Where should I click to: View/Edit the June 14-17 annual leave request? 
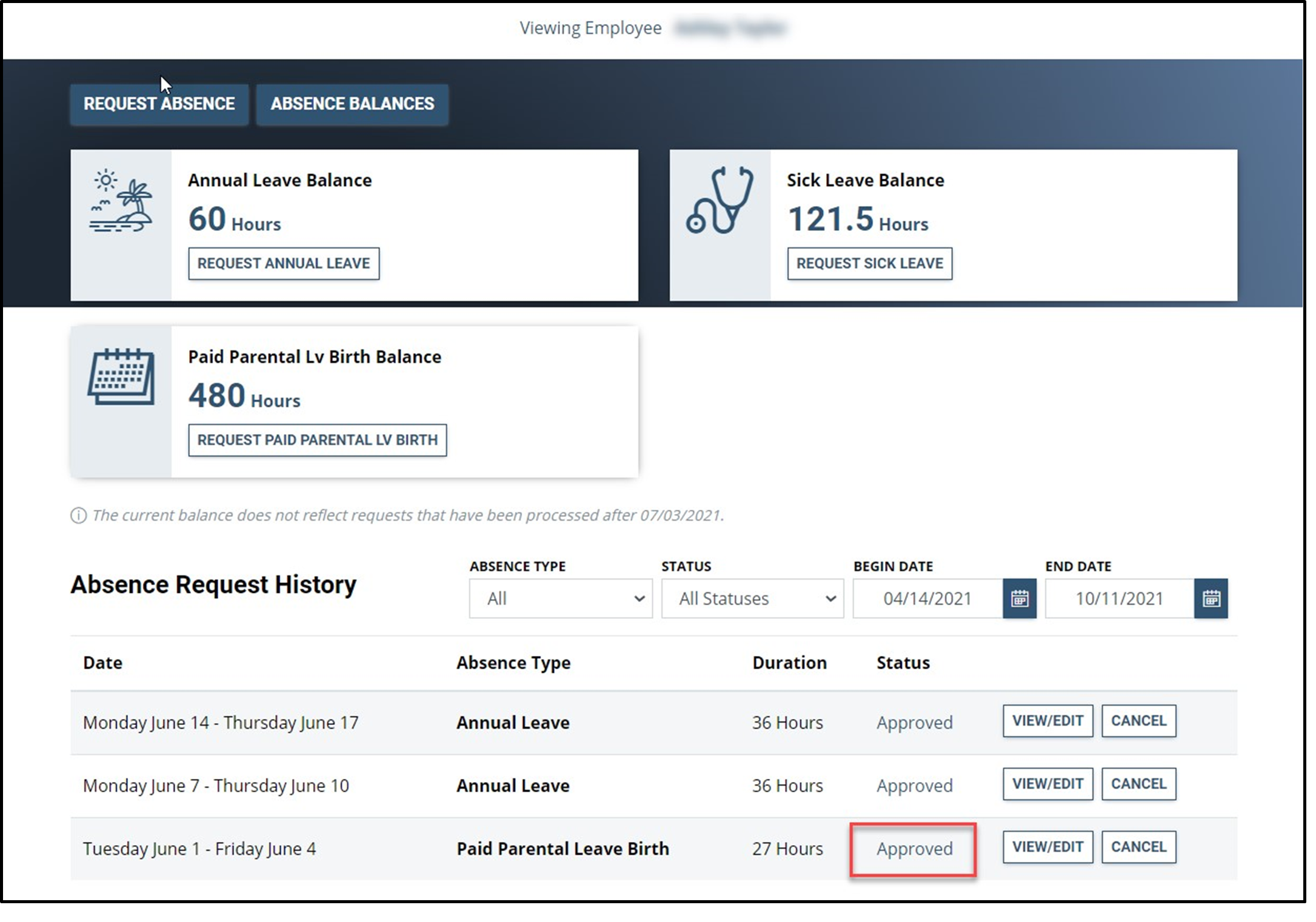click(1047, 721)
